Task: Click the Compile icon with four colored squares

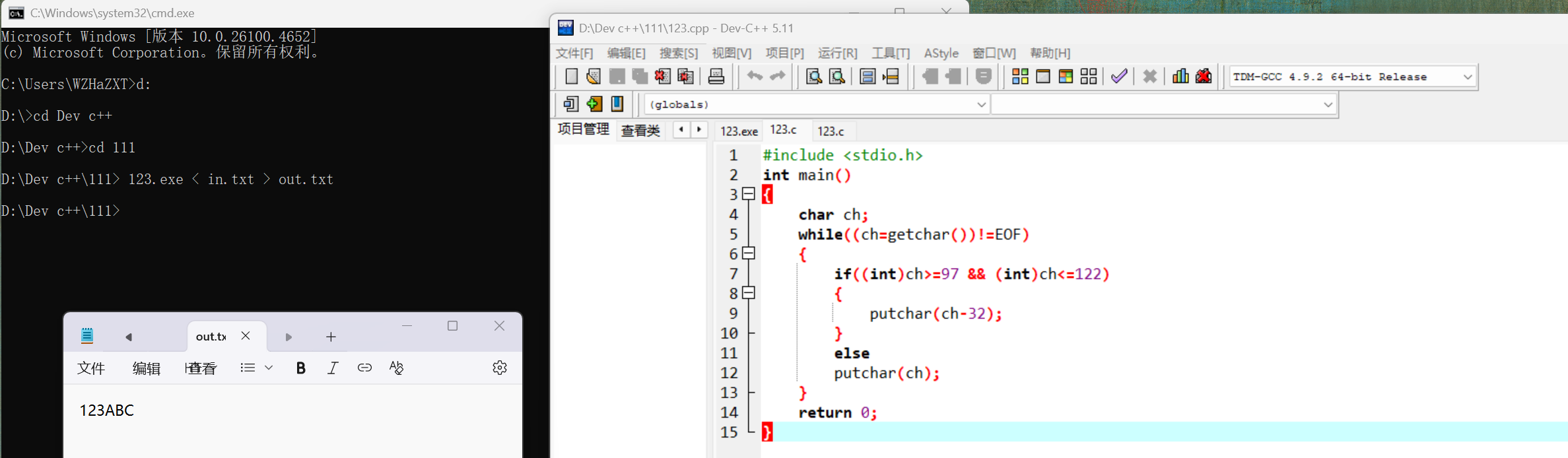Action: click(1020, 77)
